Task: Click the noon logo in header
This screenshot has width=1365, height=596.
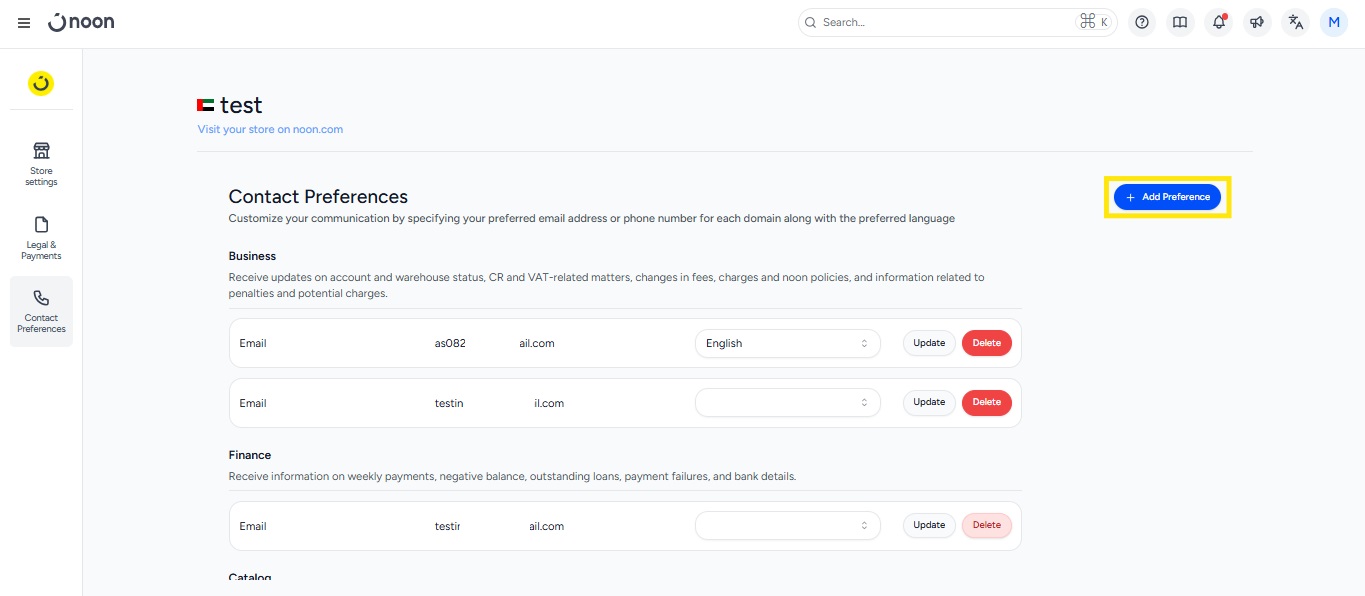Action: tap(82, 22)
